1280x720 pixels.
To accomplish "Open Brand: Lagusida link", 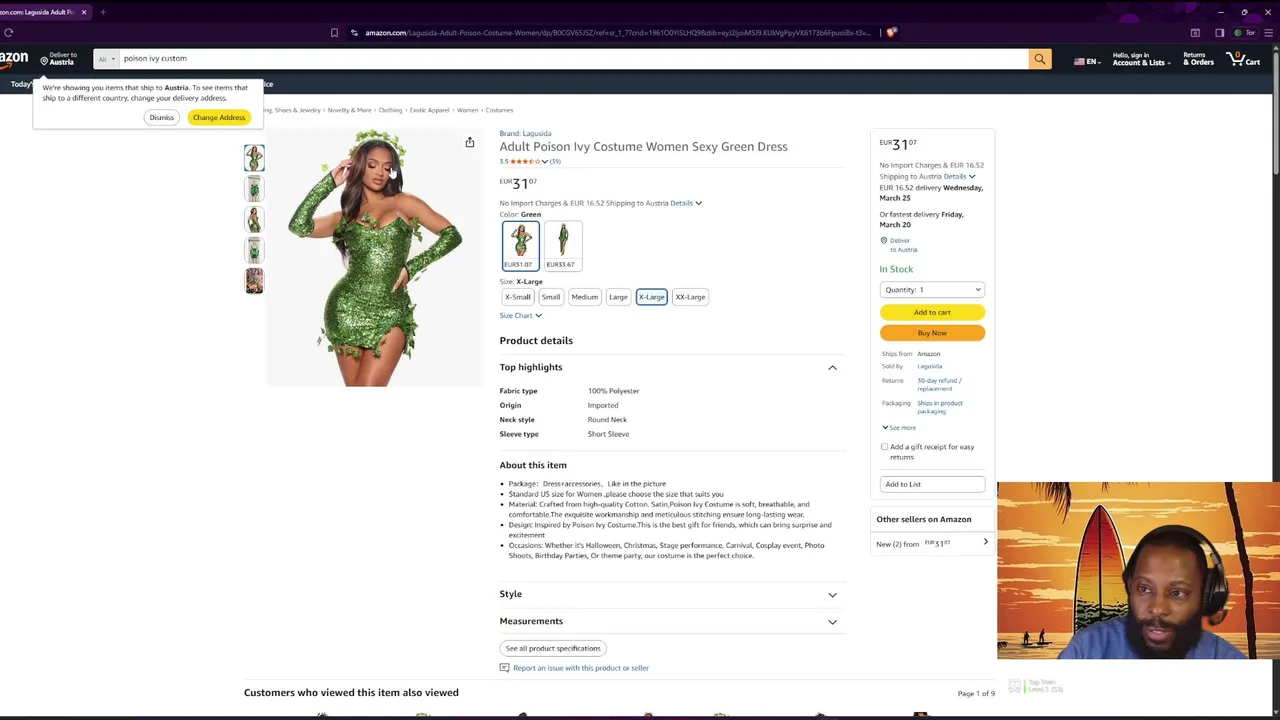I will point(525,133).
